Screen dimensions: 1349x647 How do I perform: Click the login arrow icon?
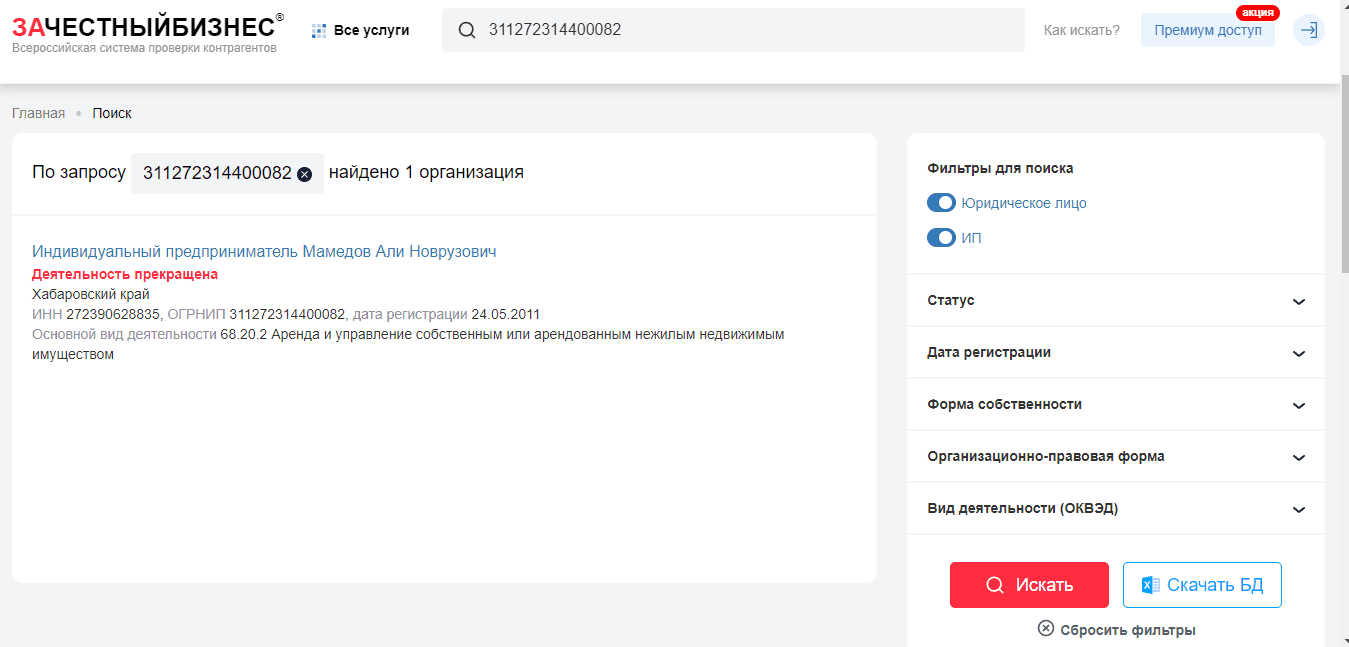(x=1308, y=30)
